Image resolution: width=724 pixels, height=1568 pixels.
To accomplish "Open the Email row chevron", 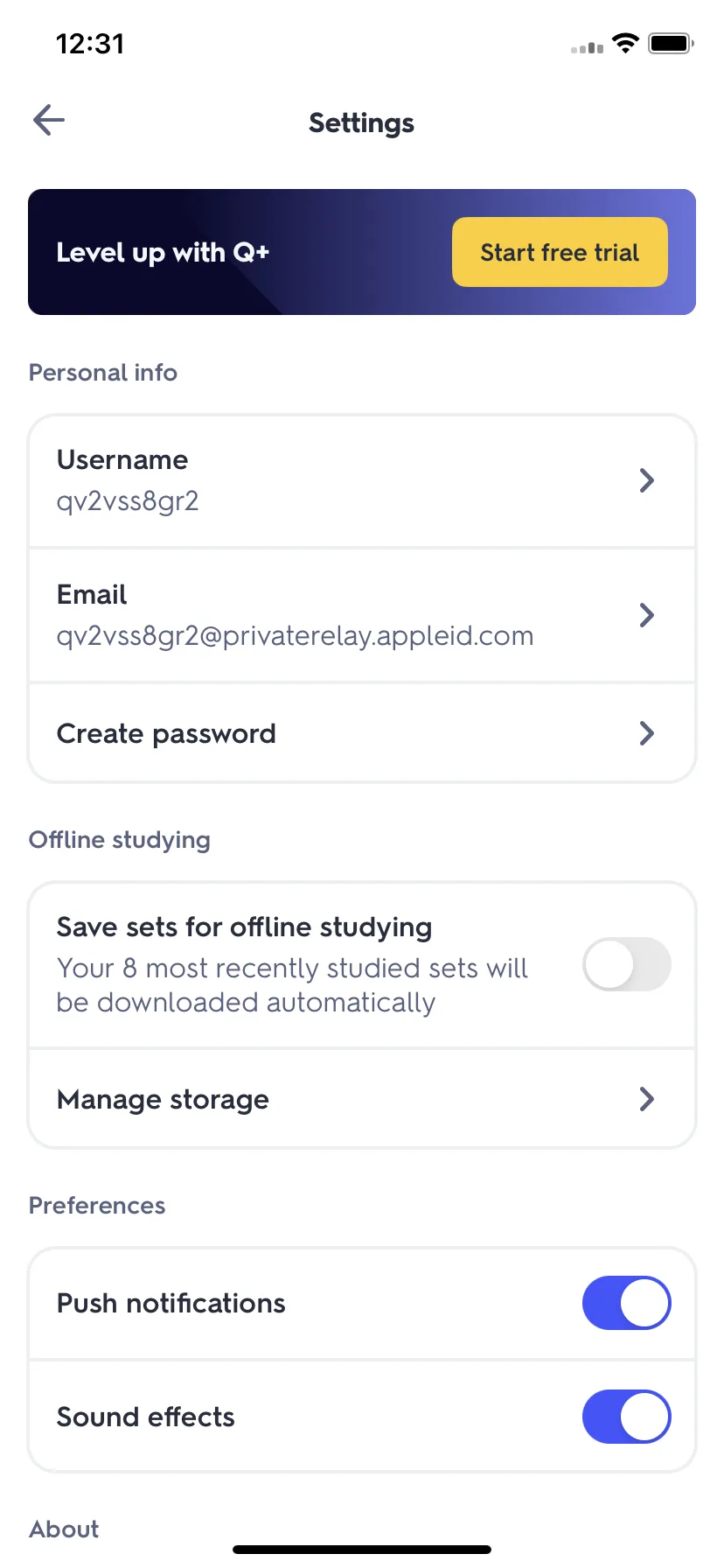I will [647, 615].
